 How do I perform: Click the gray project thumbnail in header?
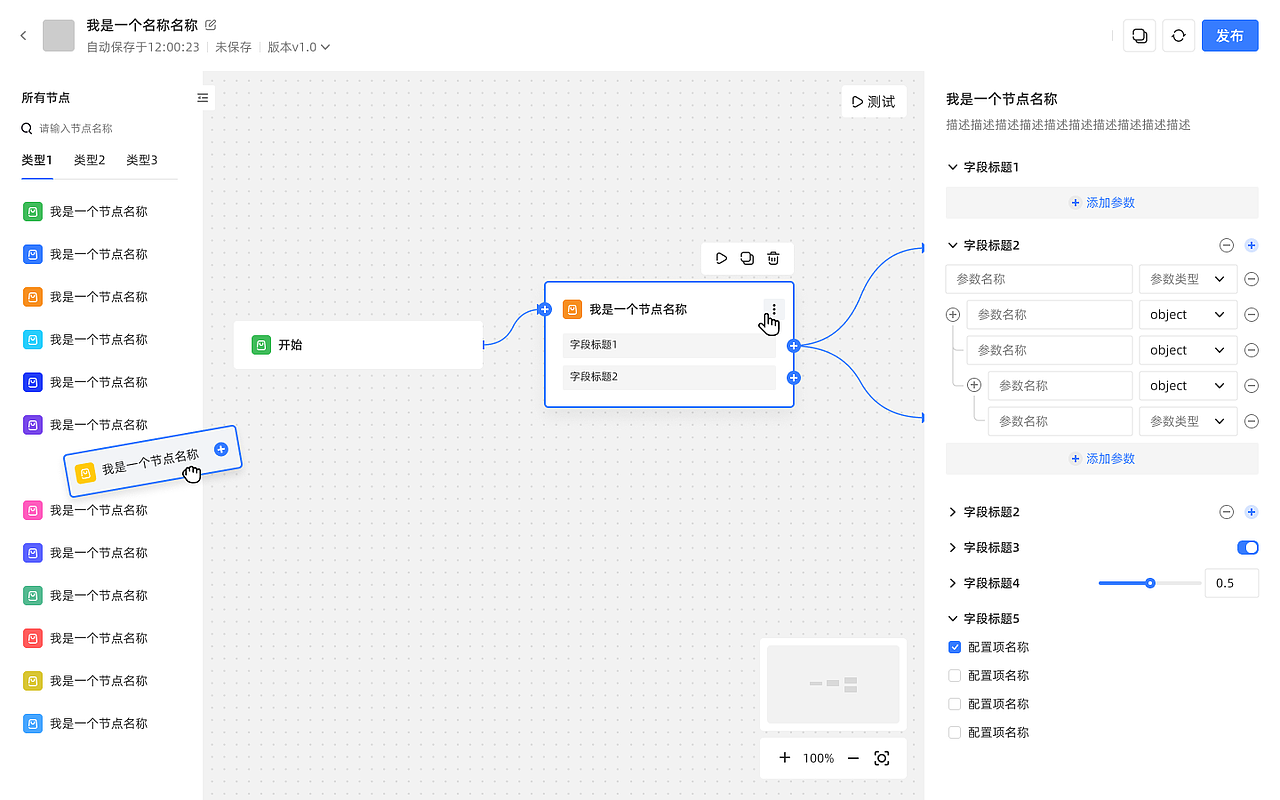point(59,35)
